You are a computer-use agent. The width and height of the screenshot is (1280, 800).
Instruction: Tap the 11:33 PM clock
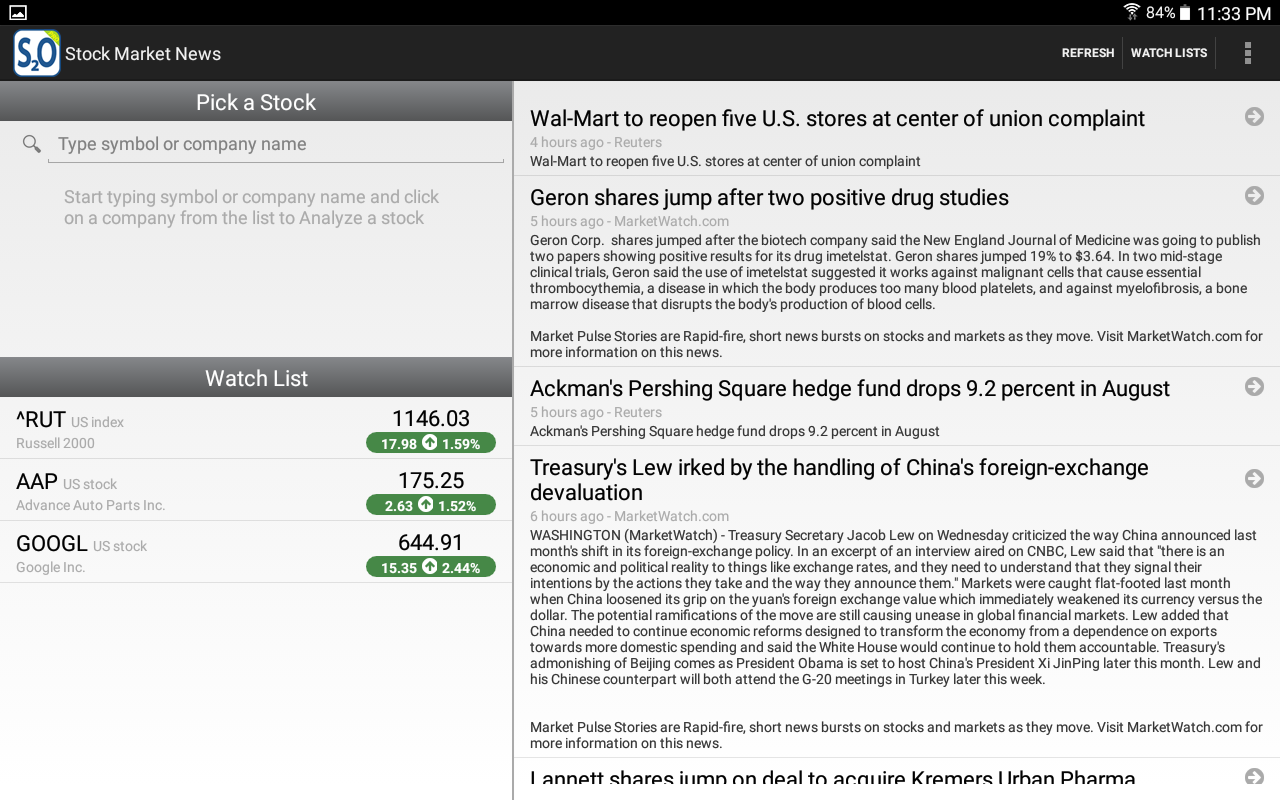click(x=1233, y=13)
